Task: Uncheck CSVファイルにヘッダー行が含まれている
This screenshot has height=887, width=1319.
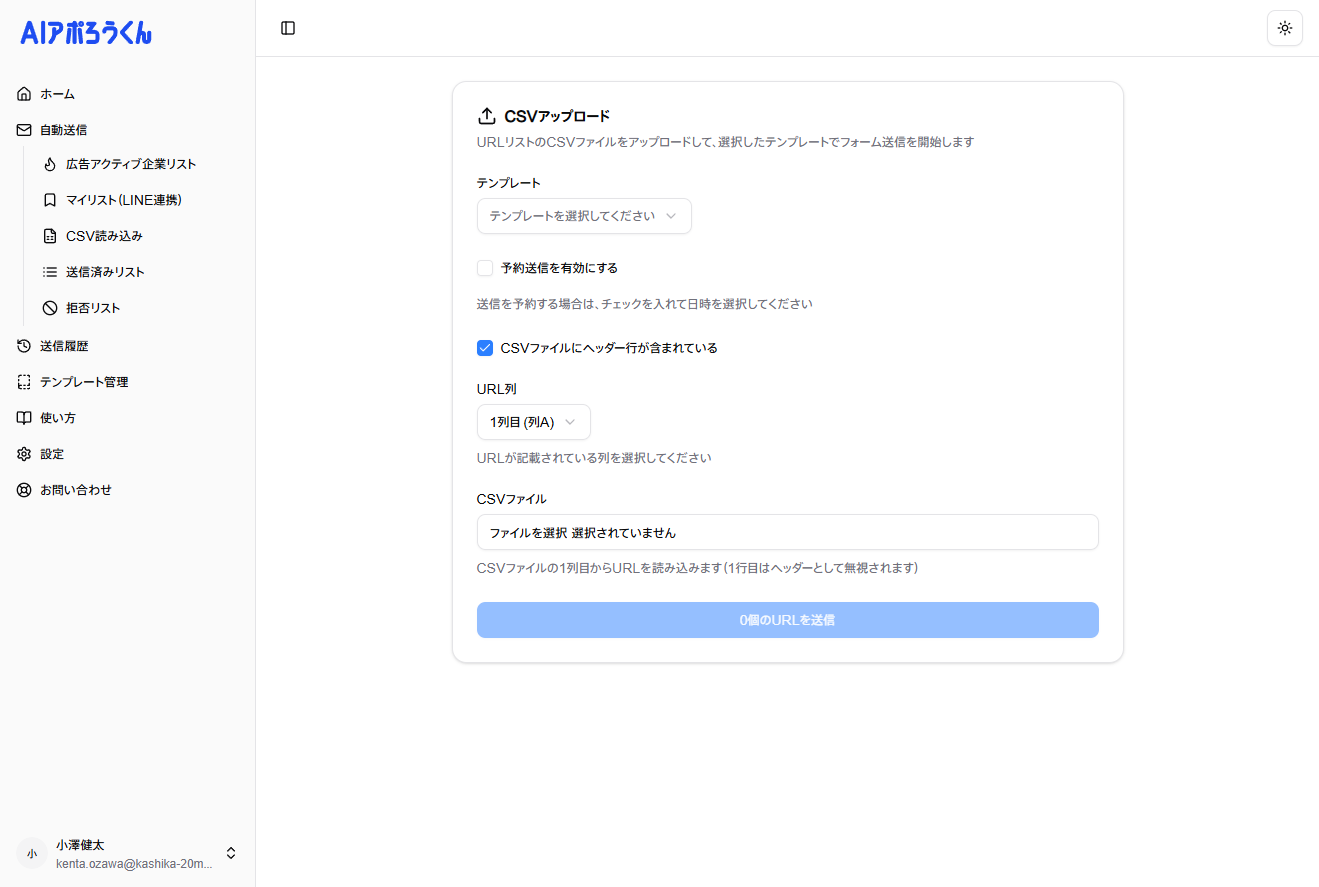Action: click(x=485, y=348)
